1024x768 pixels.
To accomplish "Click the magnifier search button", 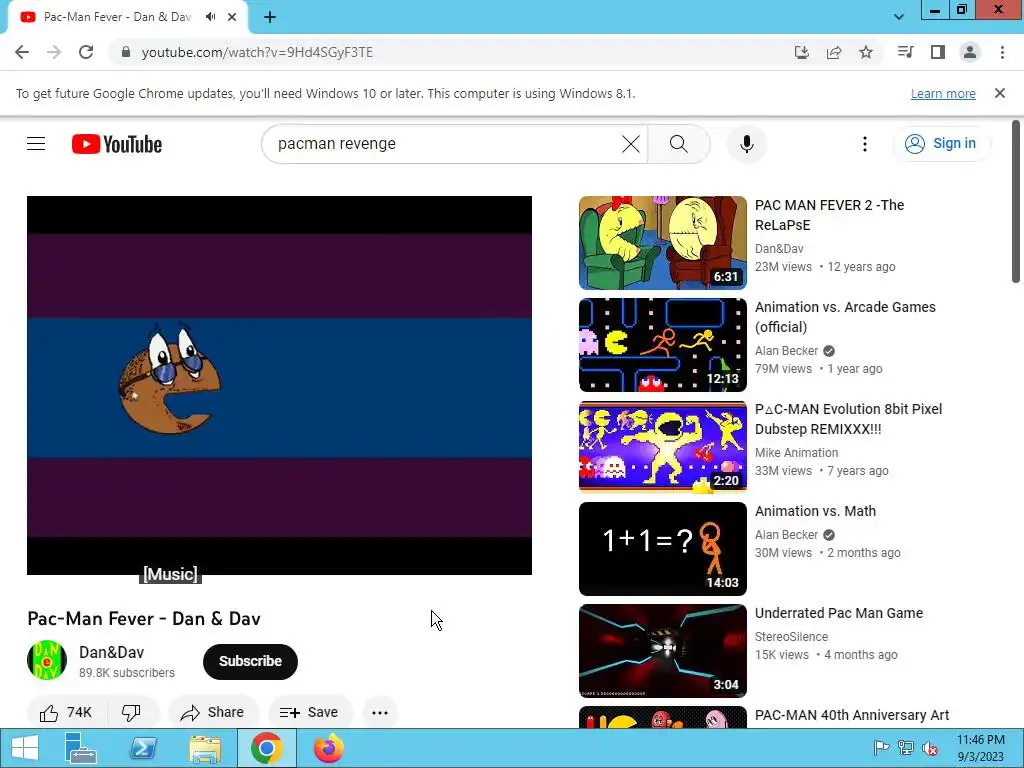I will [x=679, y=144].
